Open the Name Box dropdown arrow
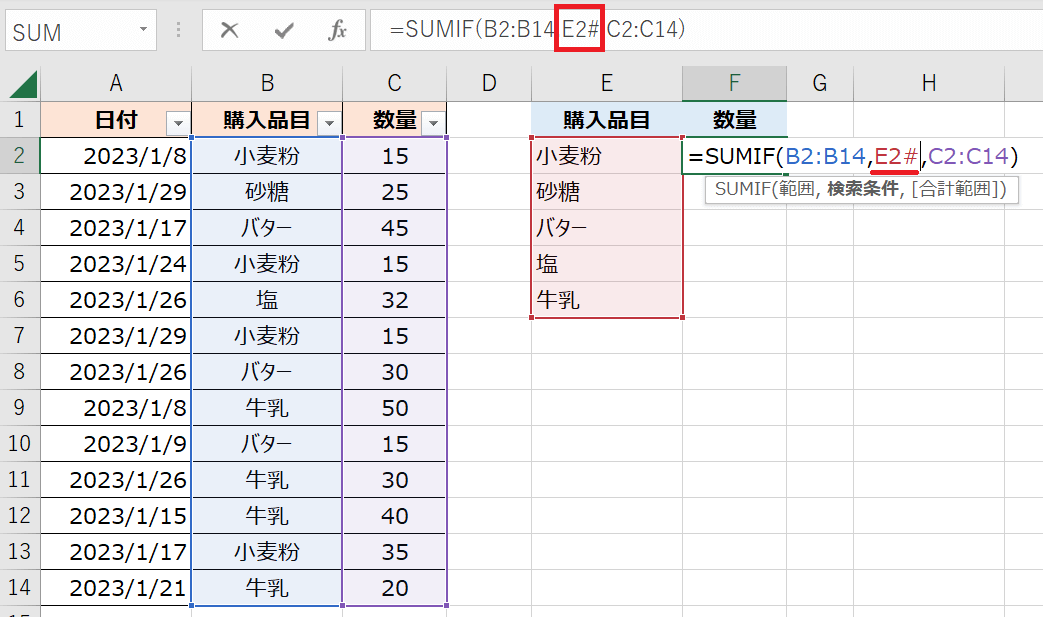The width and height of the screenshot is (1043, 617). (x=146, y=31)
